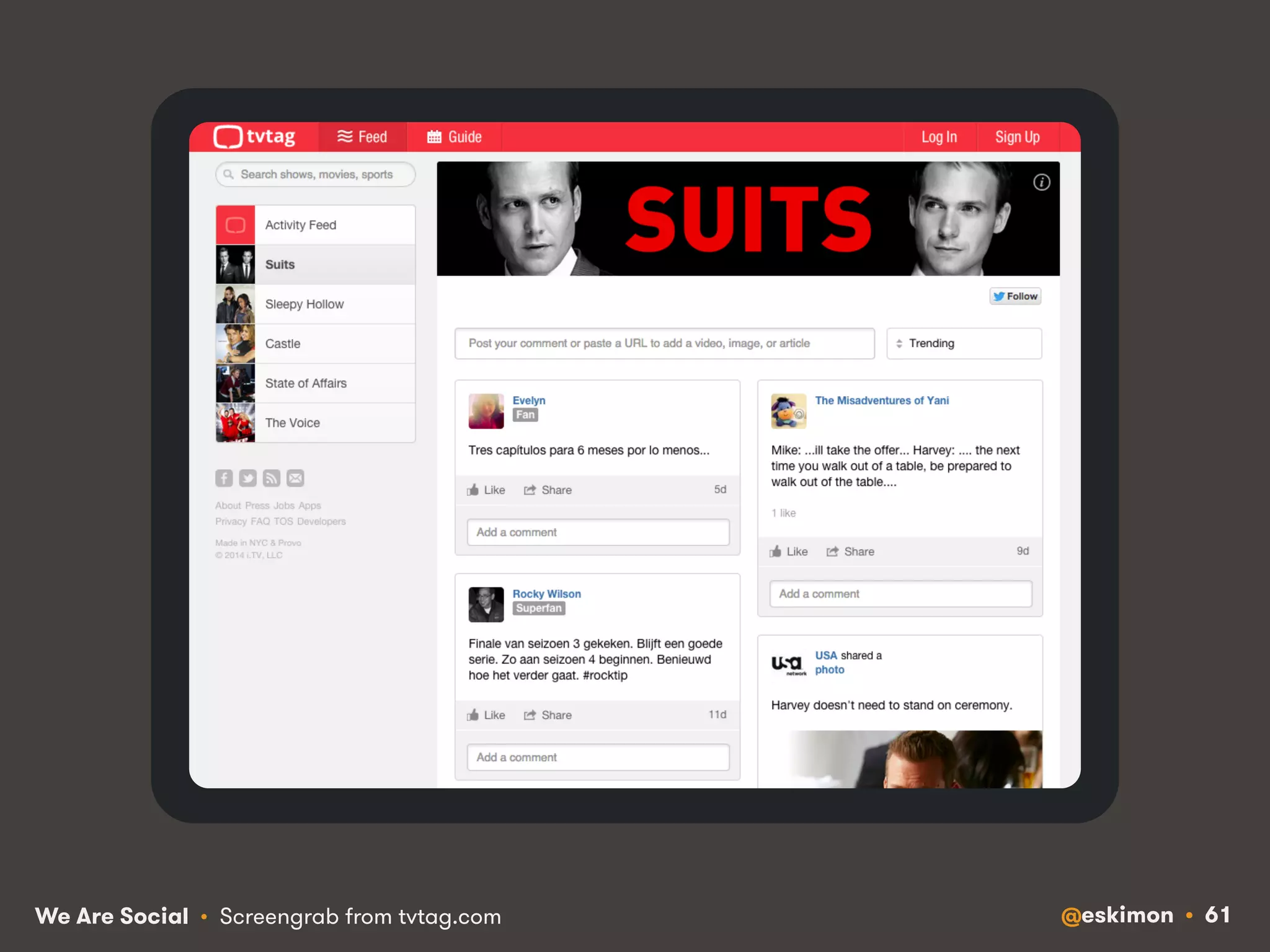This screenshot has width=1270, height=952.
Task: Open the Privacy link
Action: coord(231,521)
